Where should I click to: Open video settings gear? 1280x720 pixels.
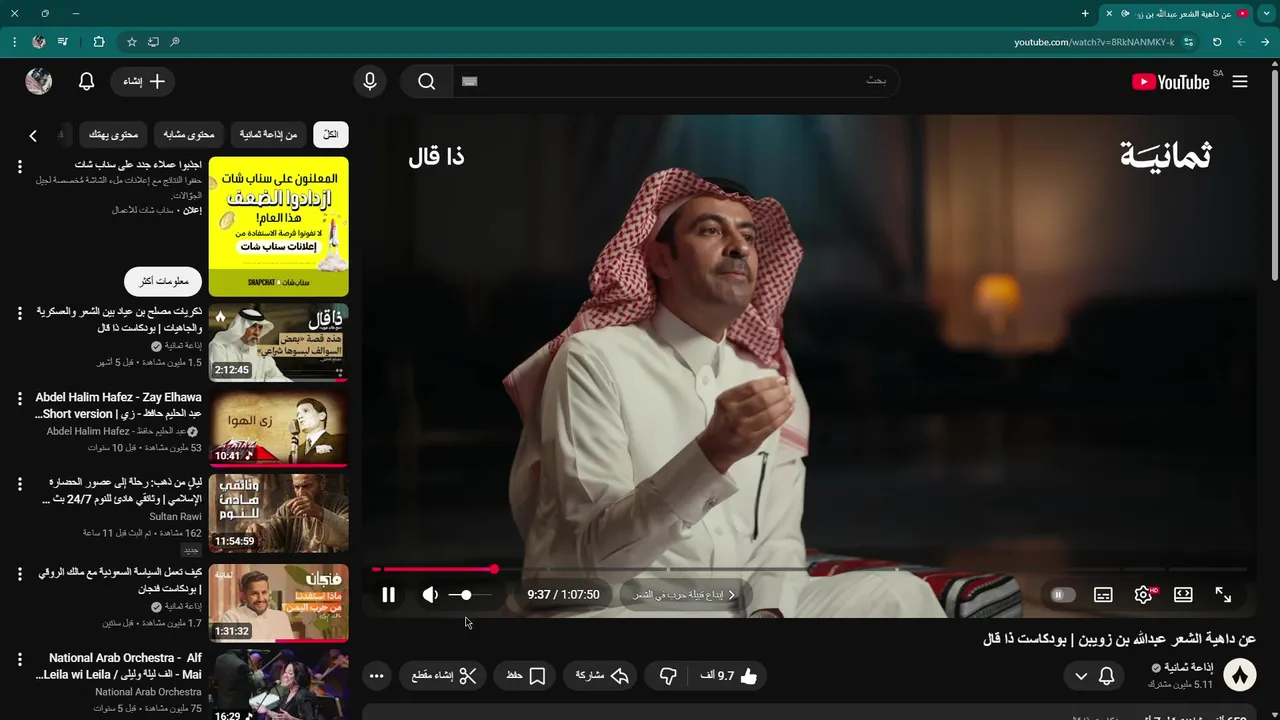(x=1143, y=595)
